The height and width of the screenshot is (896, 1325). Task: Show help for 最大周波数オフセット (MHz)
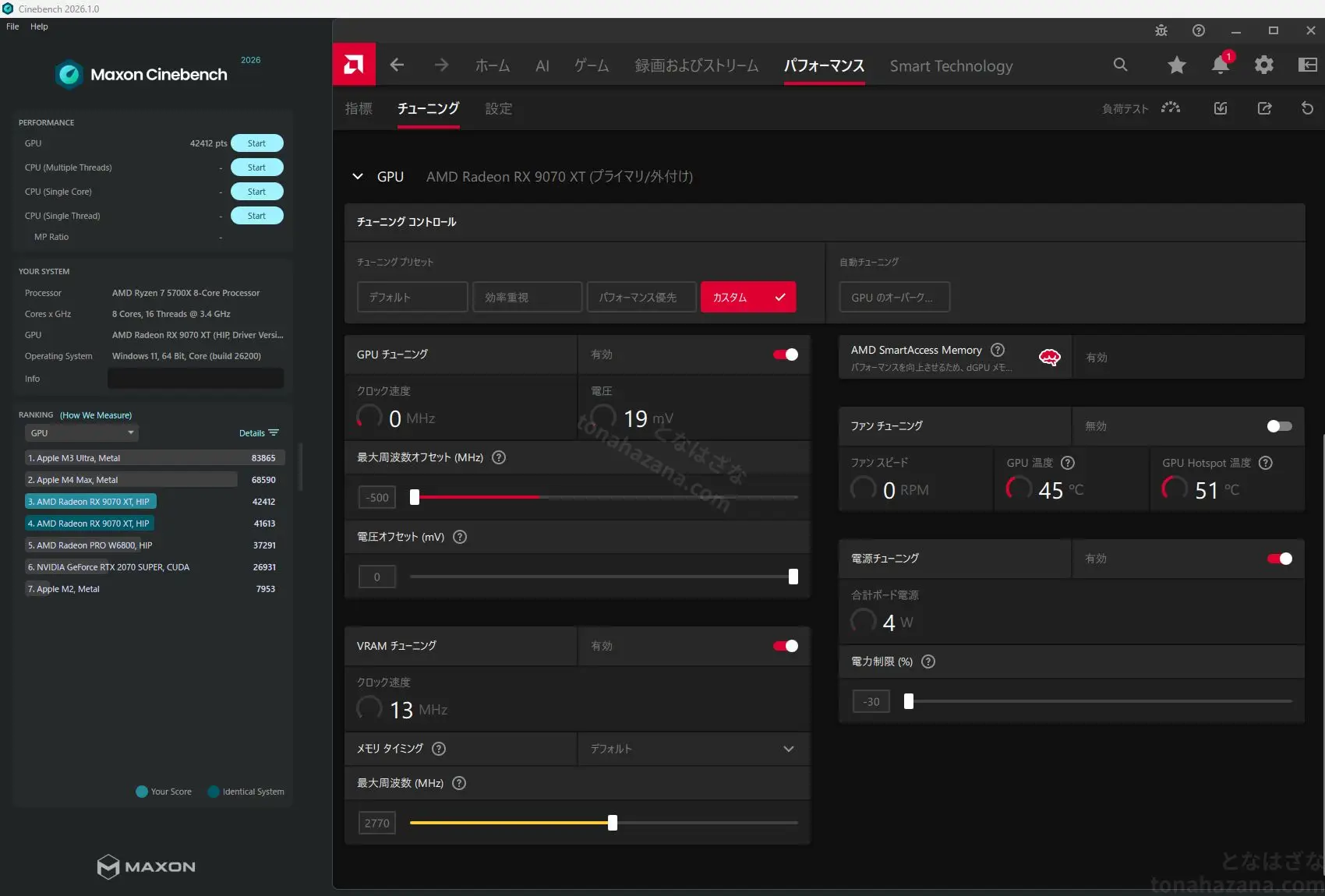click(500, 457)
